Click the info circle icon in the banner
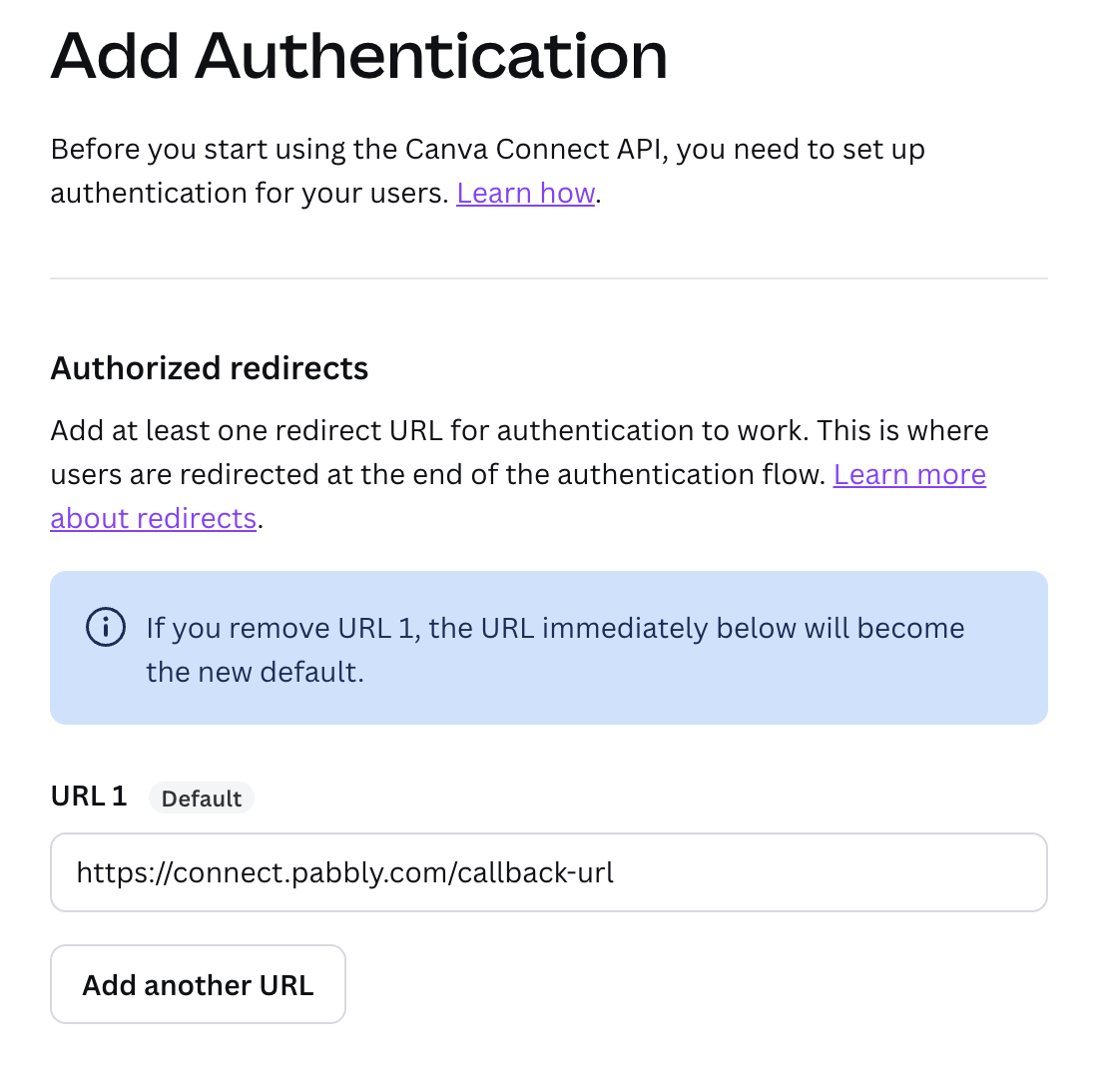This screenshot has height=1082, width=1120. click(x=106, y=627)
